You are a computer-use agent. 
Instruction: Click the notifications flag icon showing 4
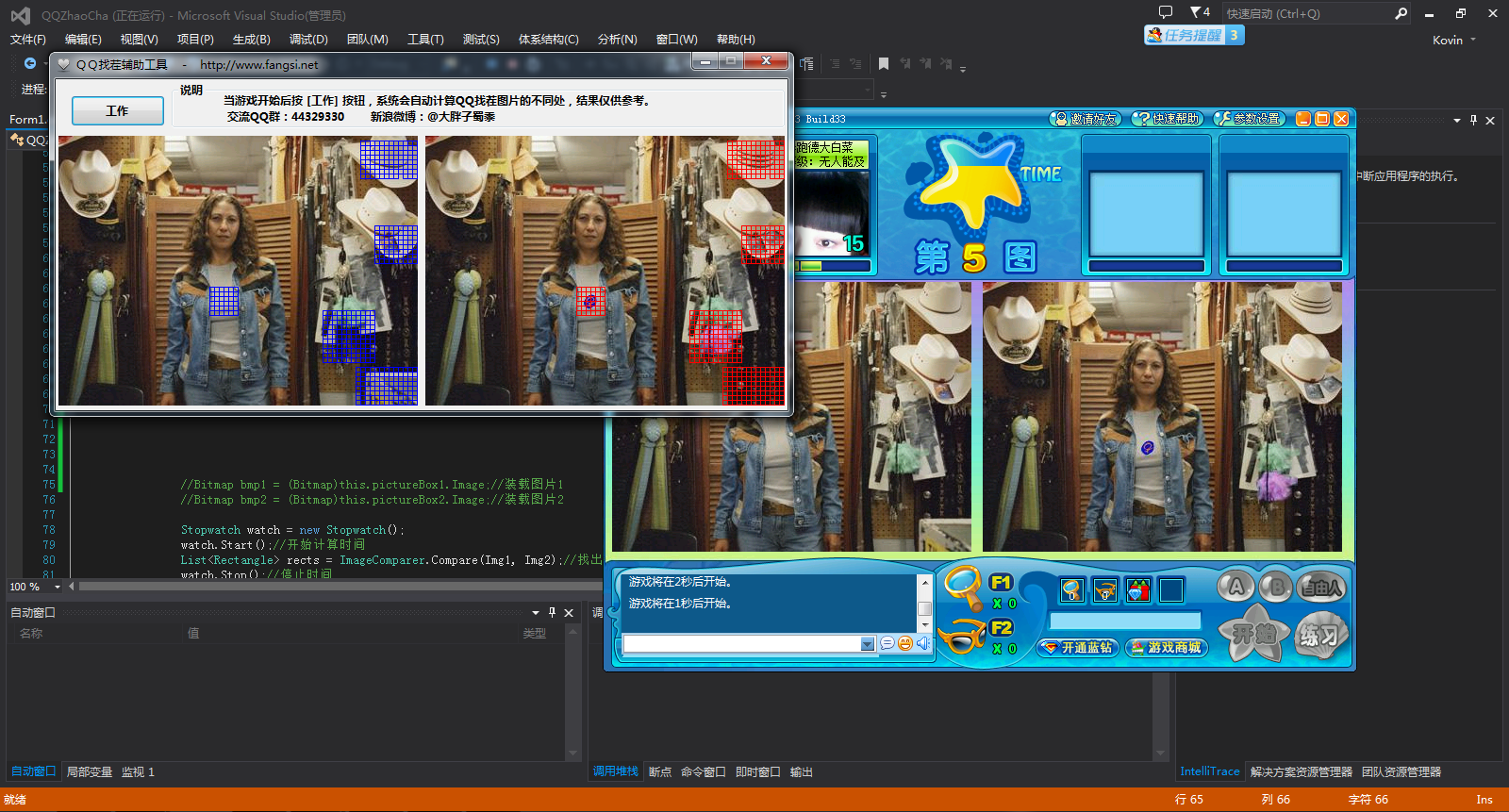pos(1200,12)
